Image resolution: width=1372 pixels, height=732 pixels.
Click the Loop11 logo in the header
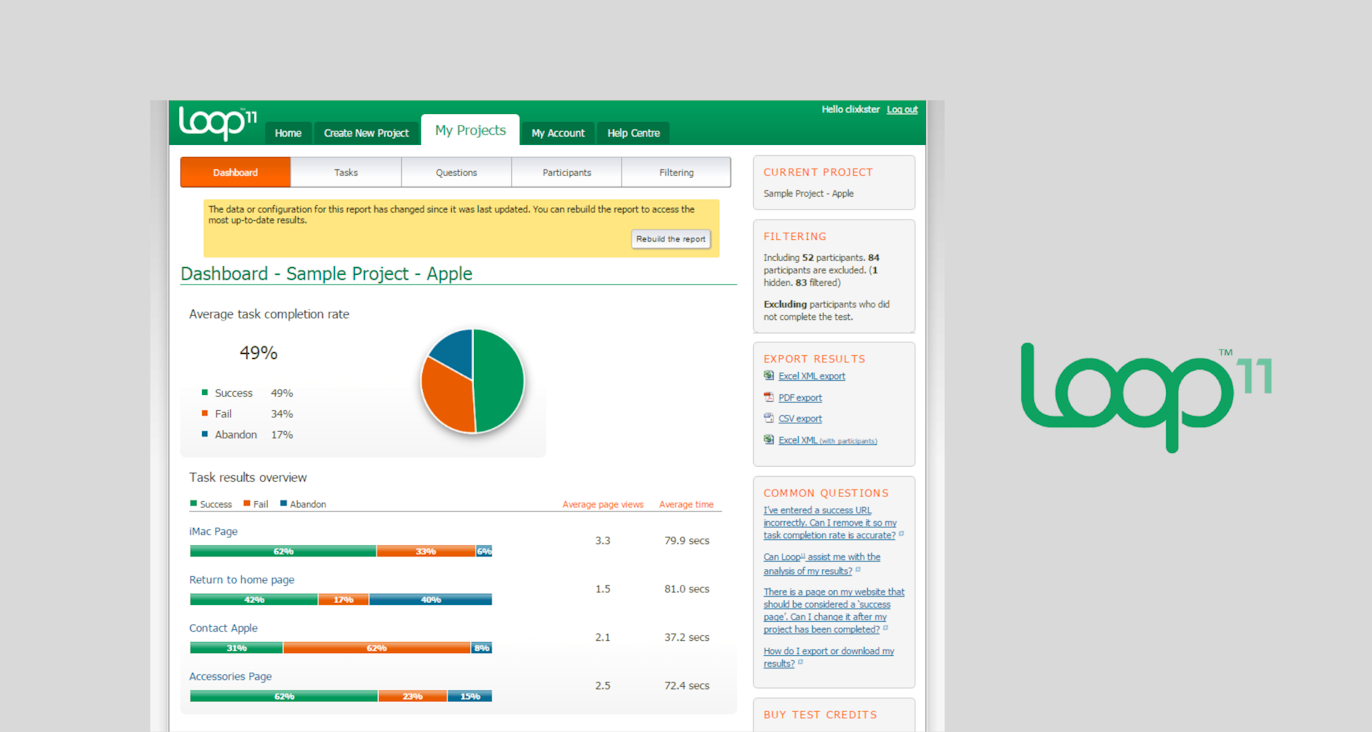tap(216, 123)
